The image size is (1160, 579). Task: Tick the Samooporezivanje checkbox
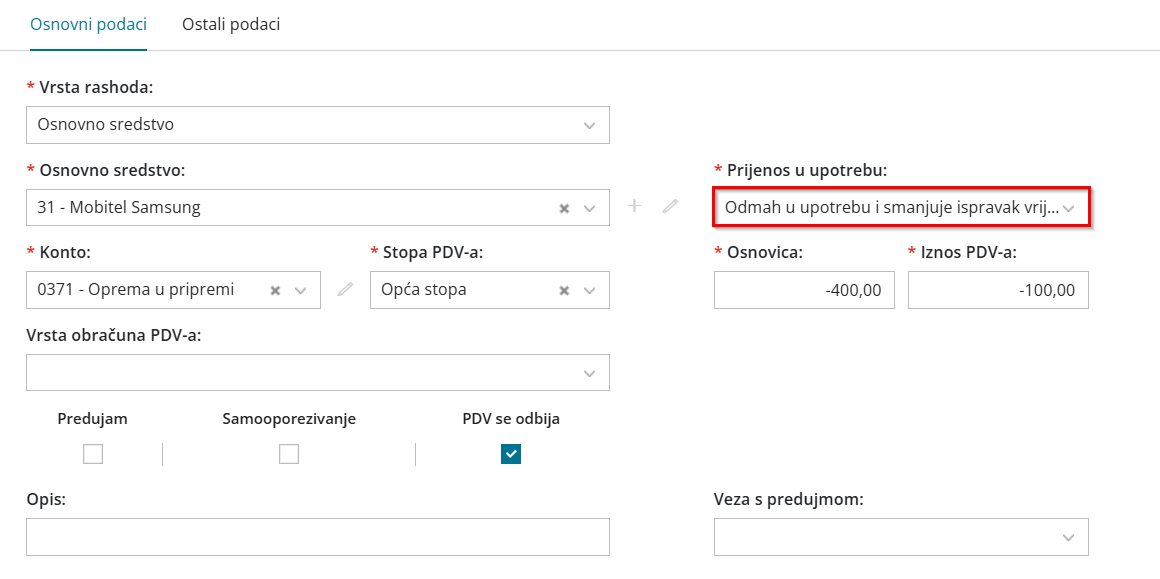[x=289, y=454]
